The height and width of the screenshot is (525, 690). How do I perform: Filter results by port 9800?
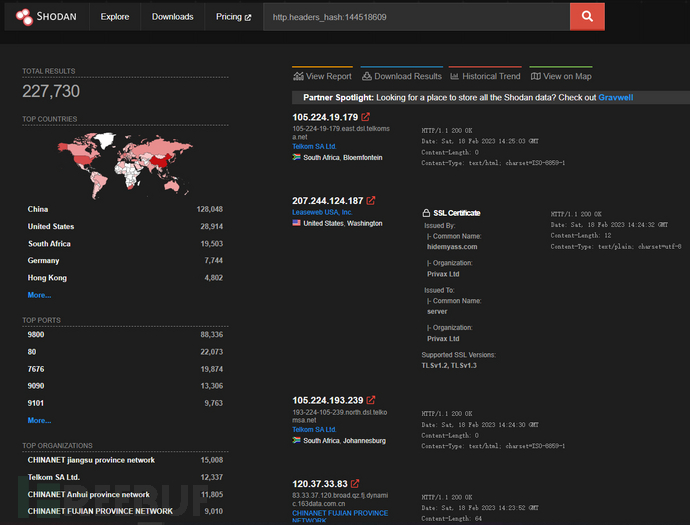coord(36,334)
